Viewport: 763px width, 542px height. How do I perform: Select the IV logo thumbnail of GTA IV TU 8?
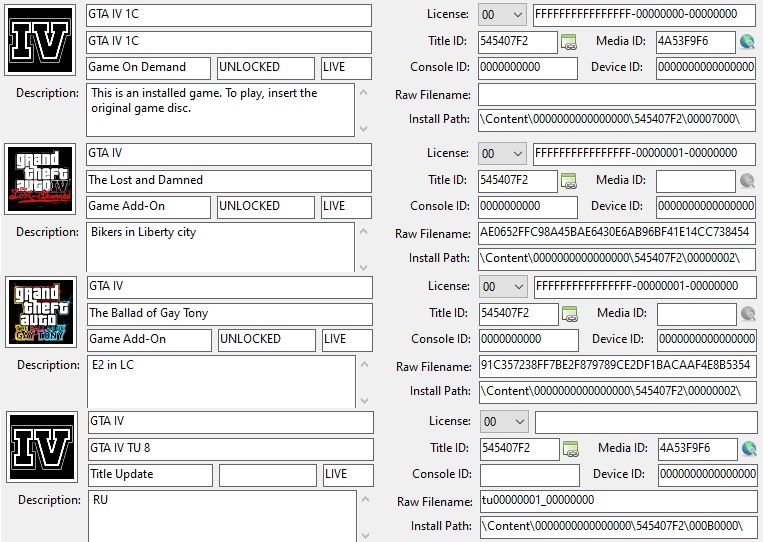42,447
